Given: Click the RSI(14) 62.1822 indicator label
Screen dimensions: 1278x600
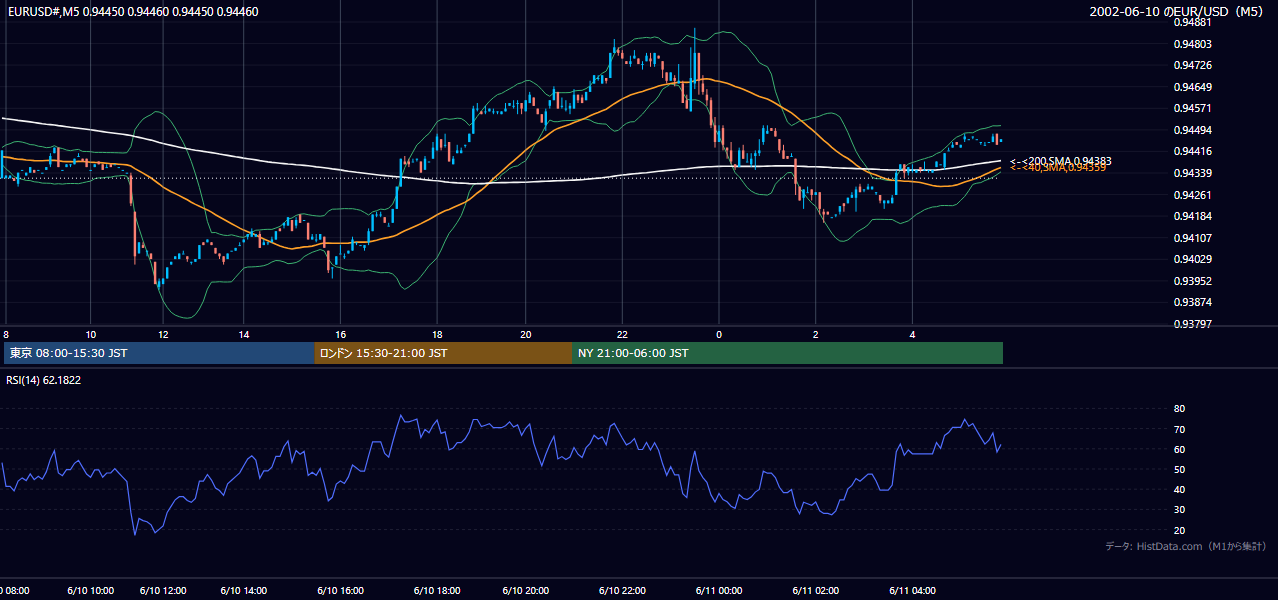Looking at the screenshot, I should click(x=44, y=380).
